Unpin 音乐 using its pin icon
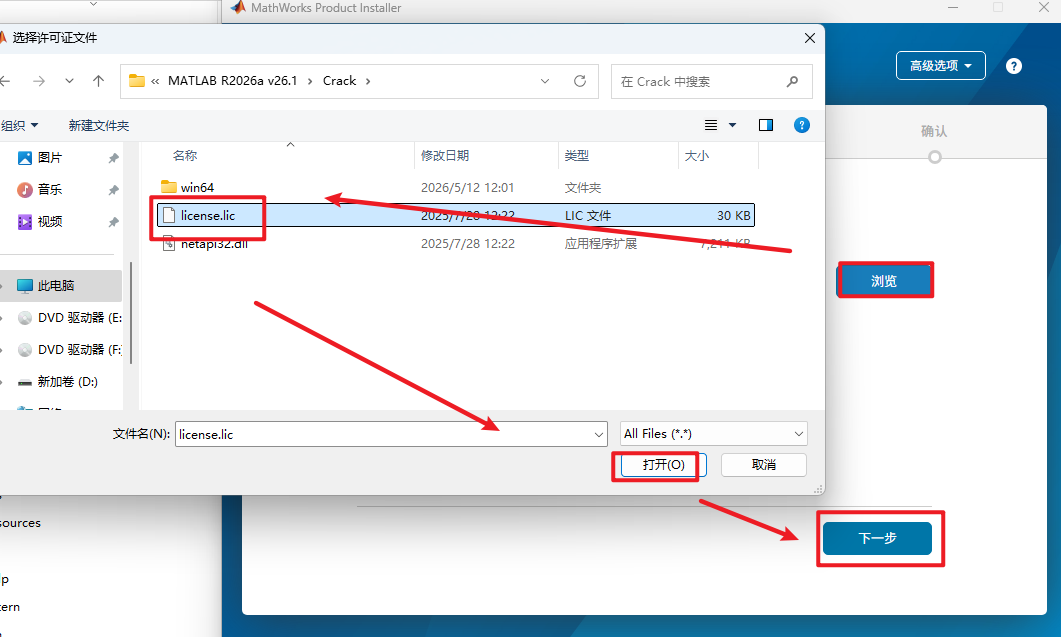1061x637 pixels. click(113, 190)
